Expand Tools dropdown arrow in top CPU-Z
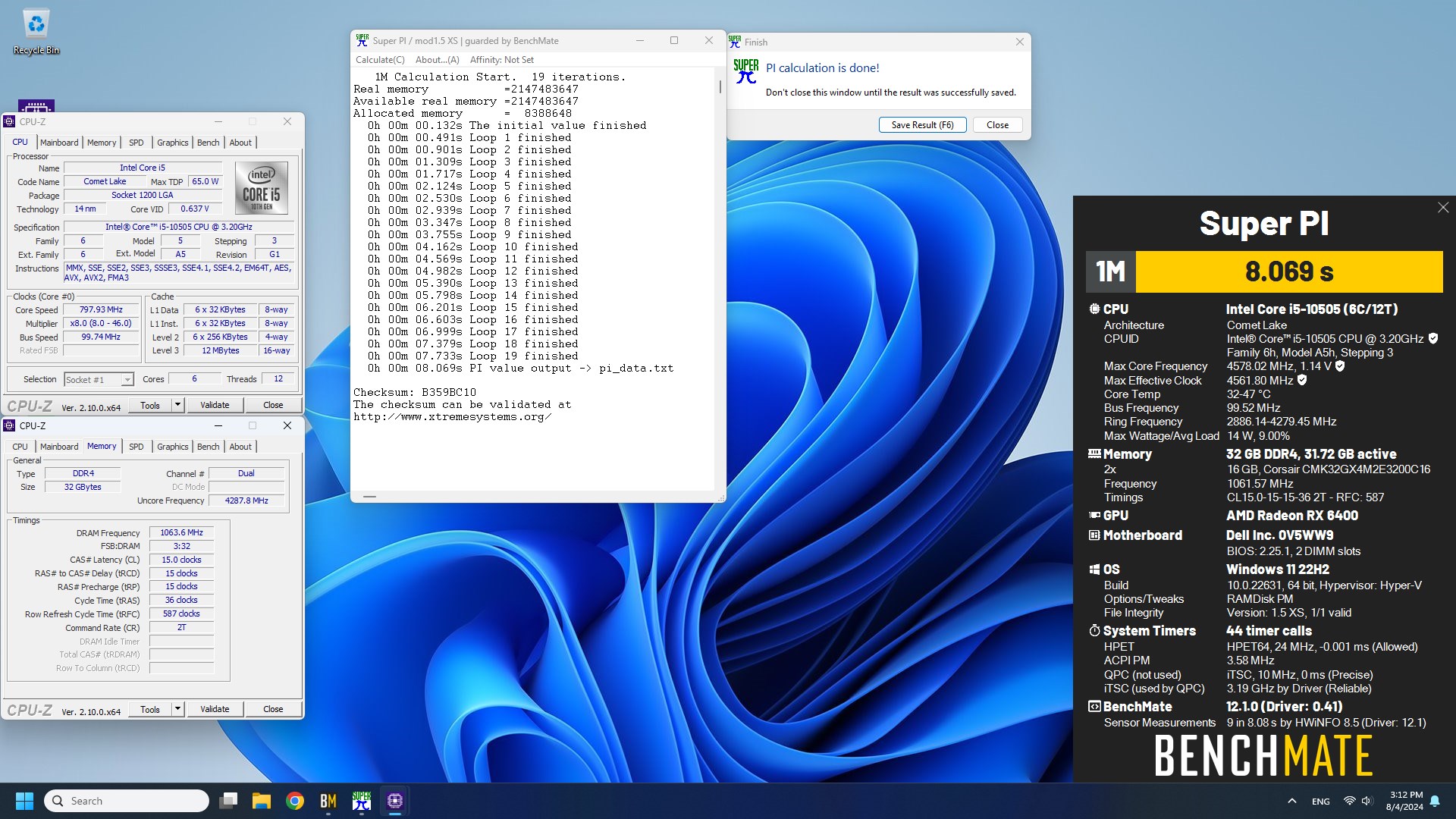 point(177,405)
